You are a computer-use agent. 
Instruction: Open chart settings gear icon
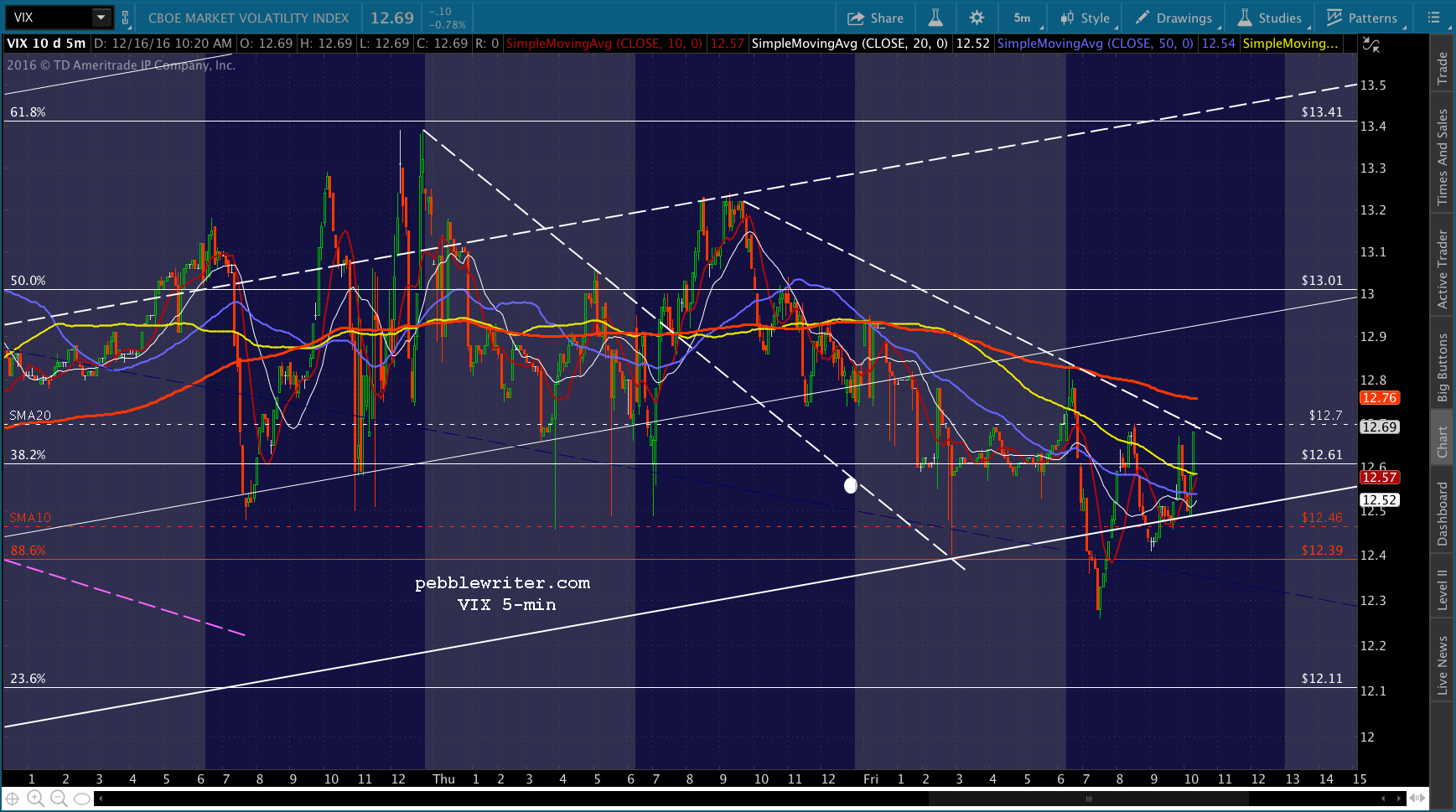(x=977, y=18)
